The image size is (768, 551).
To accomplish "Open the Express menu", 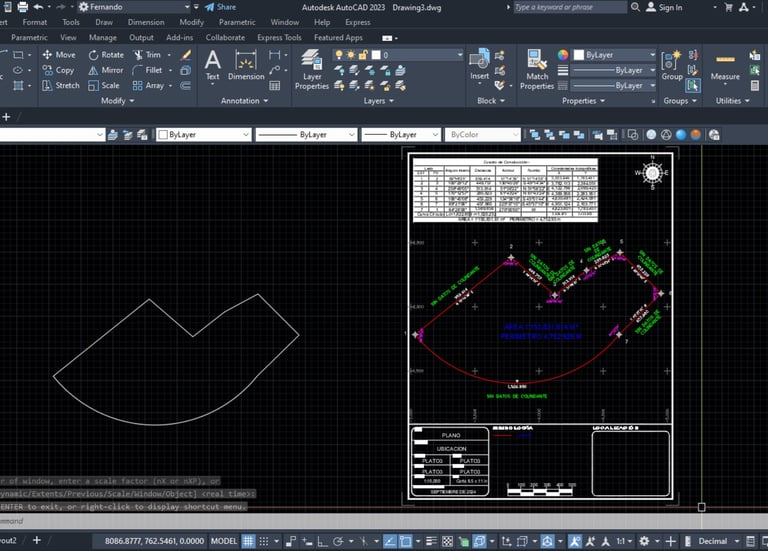I will (x=358, y=22).
